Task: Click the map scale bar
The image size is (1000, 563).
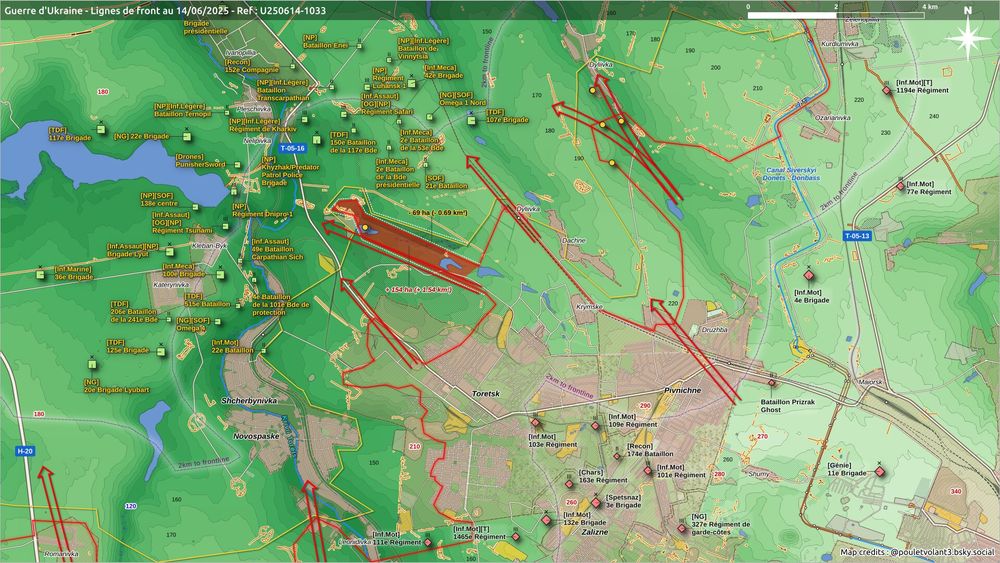Action: (836, 14)
